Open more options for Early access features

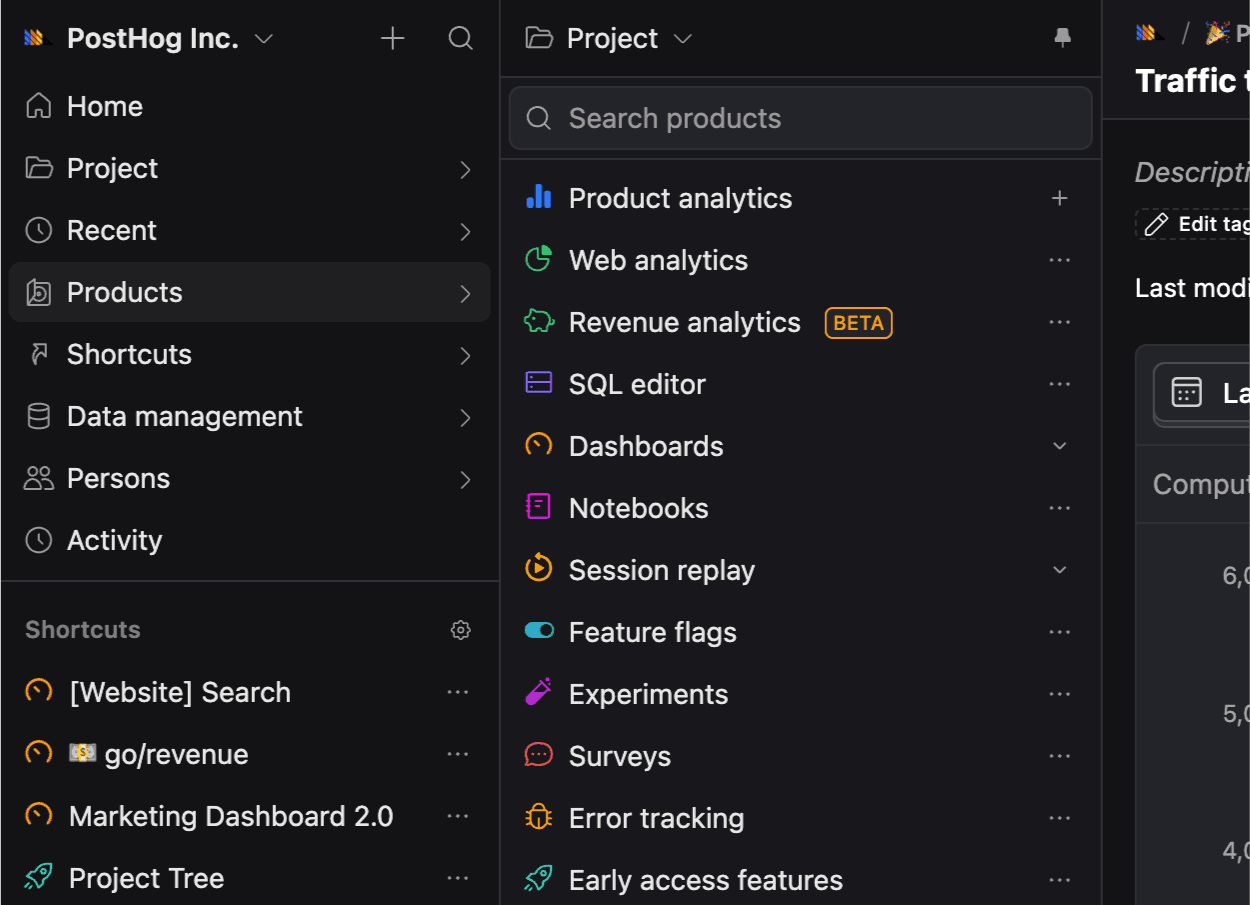coord(1060,880)
